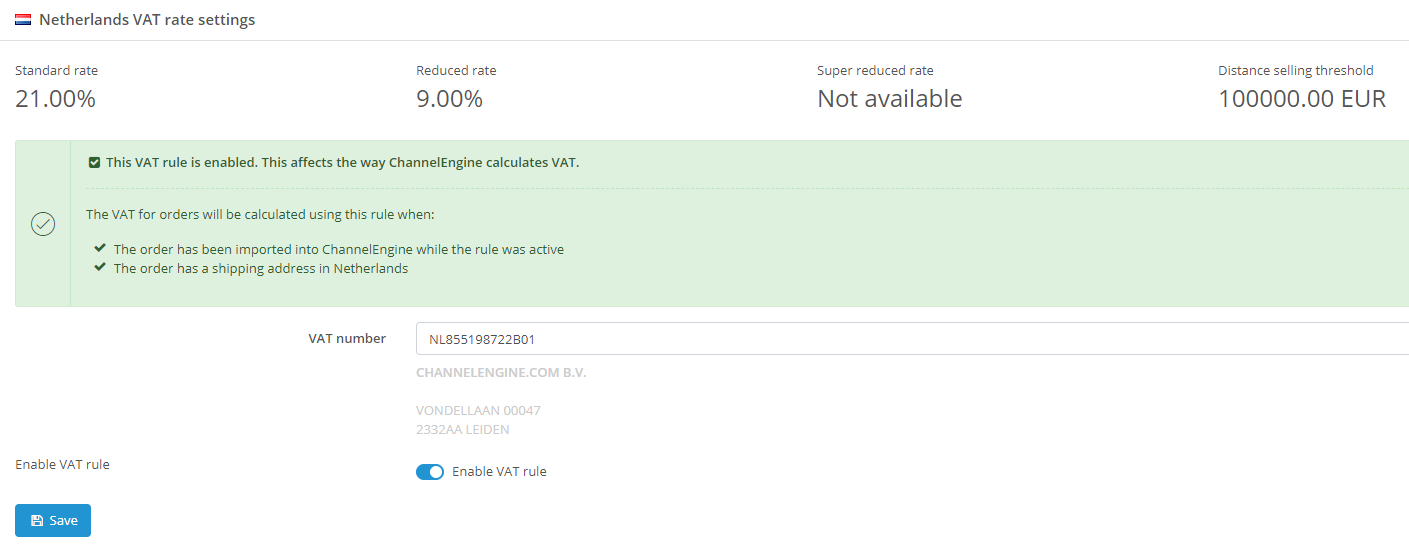The width and height of the screenshot is (1409, 549).
Task: Click the address line 2332AA LEIDEN
Action: (x=463, y=430)
